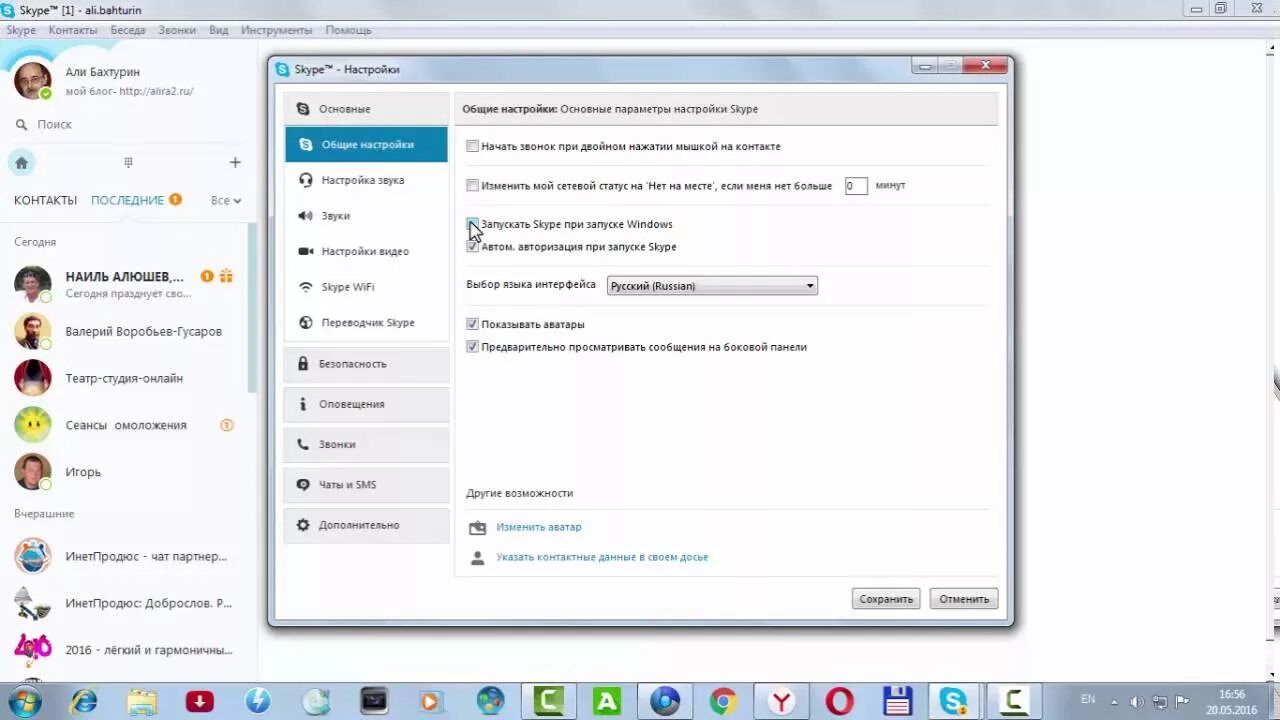Click the Skype logo icon in Основные header
Screen dimensions: 1280x720
point(303,109)
